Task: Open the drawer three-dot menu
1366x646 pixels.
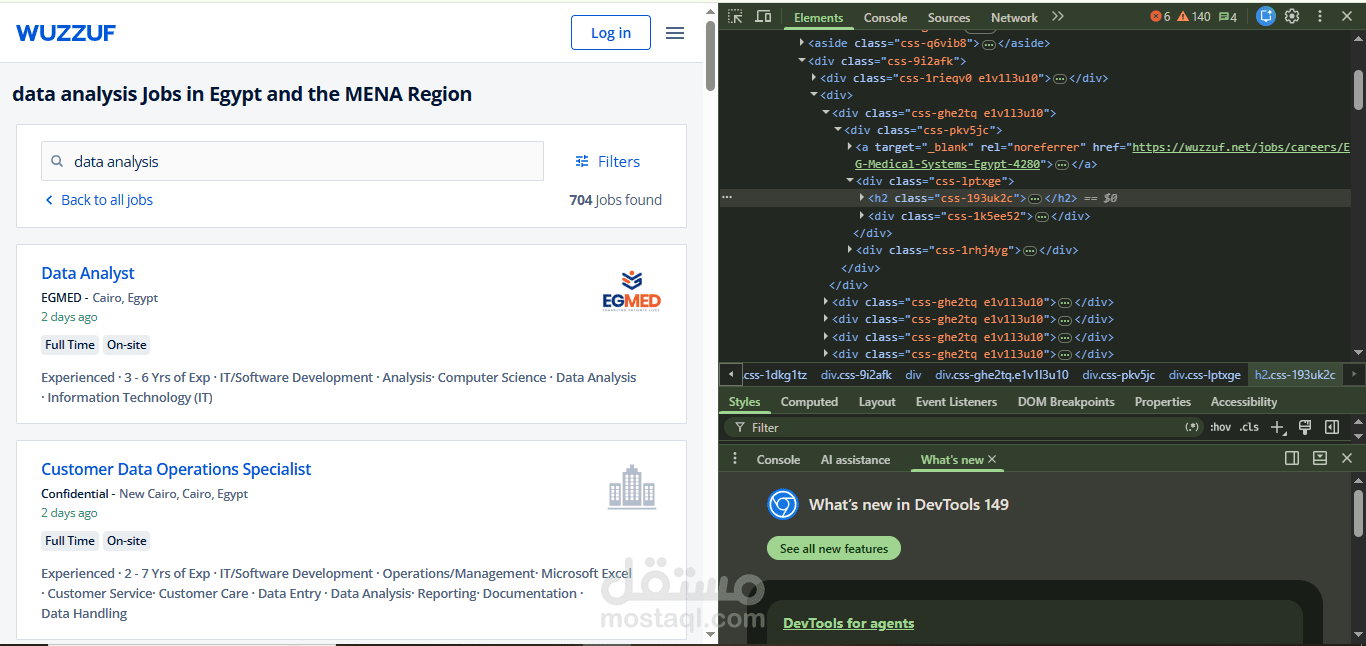Action: pyautogui.click(x=735, y=458)
